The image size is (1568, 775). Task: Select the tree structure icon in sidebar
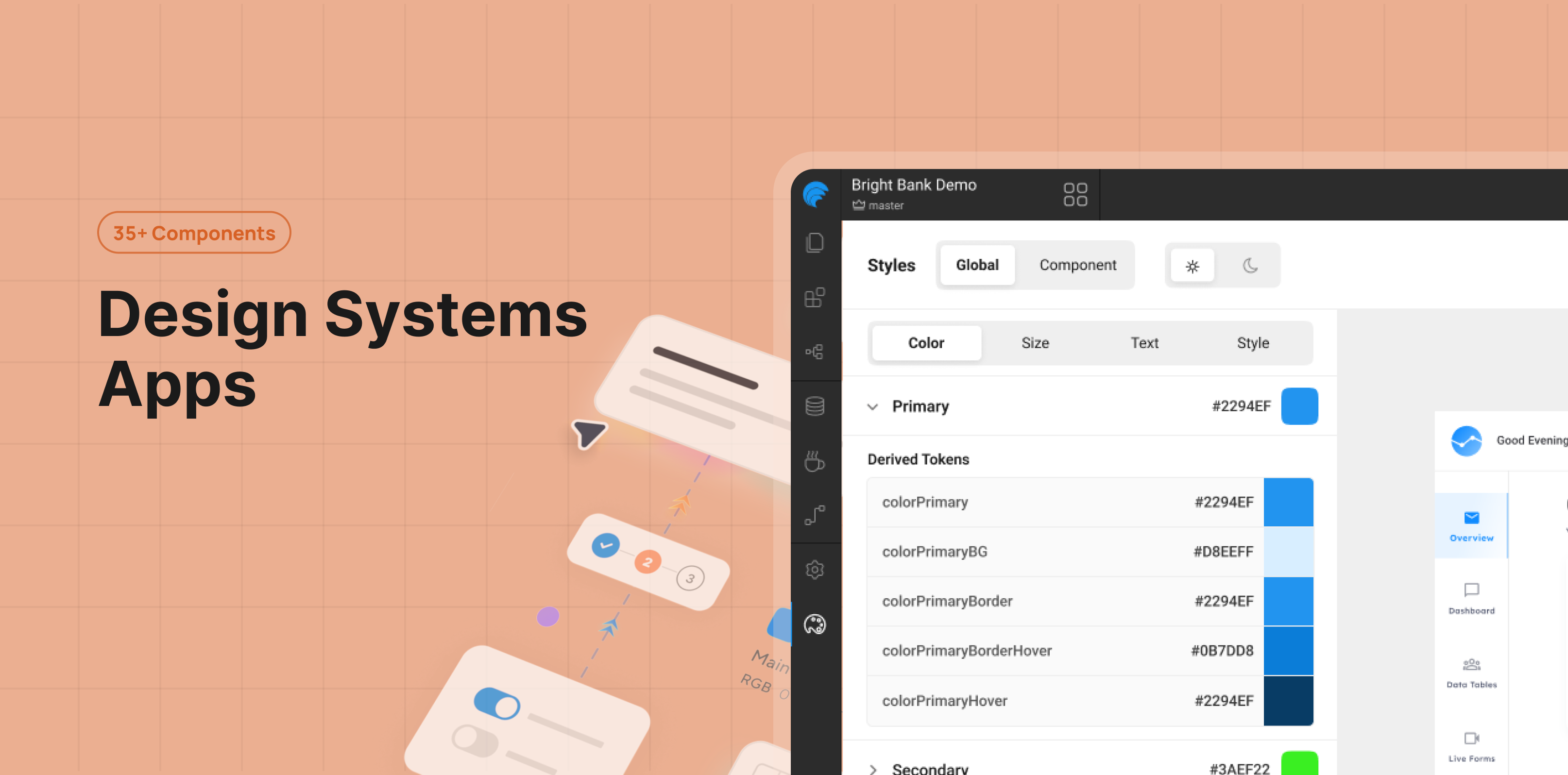pyautogui.click(x=815, y=352)
